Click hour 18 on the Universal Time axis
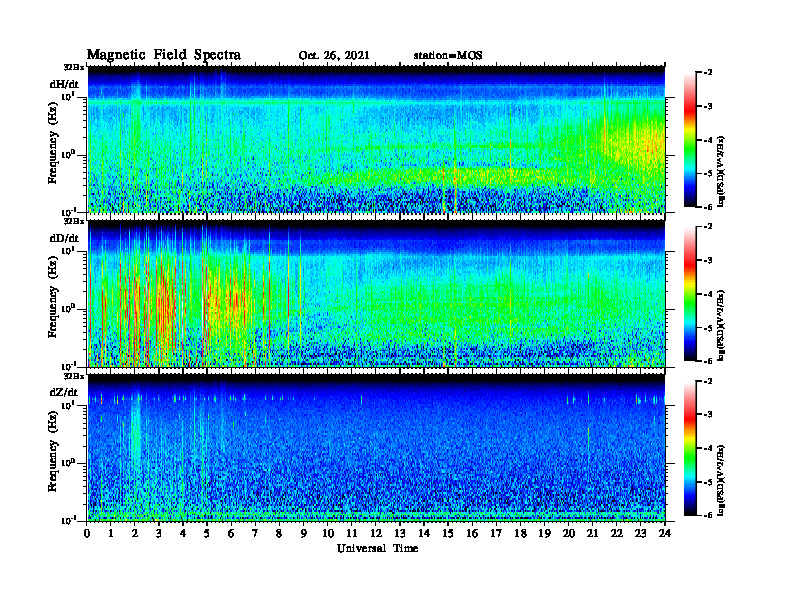 tap(520, 534)
